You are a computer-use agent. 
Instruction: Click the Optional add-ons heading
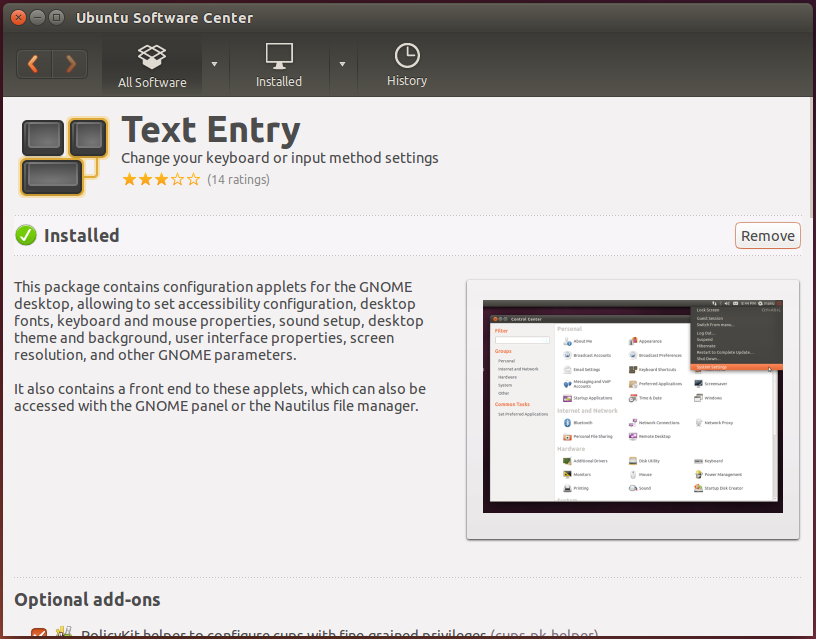[x=87, y=599]
